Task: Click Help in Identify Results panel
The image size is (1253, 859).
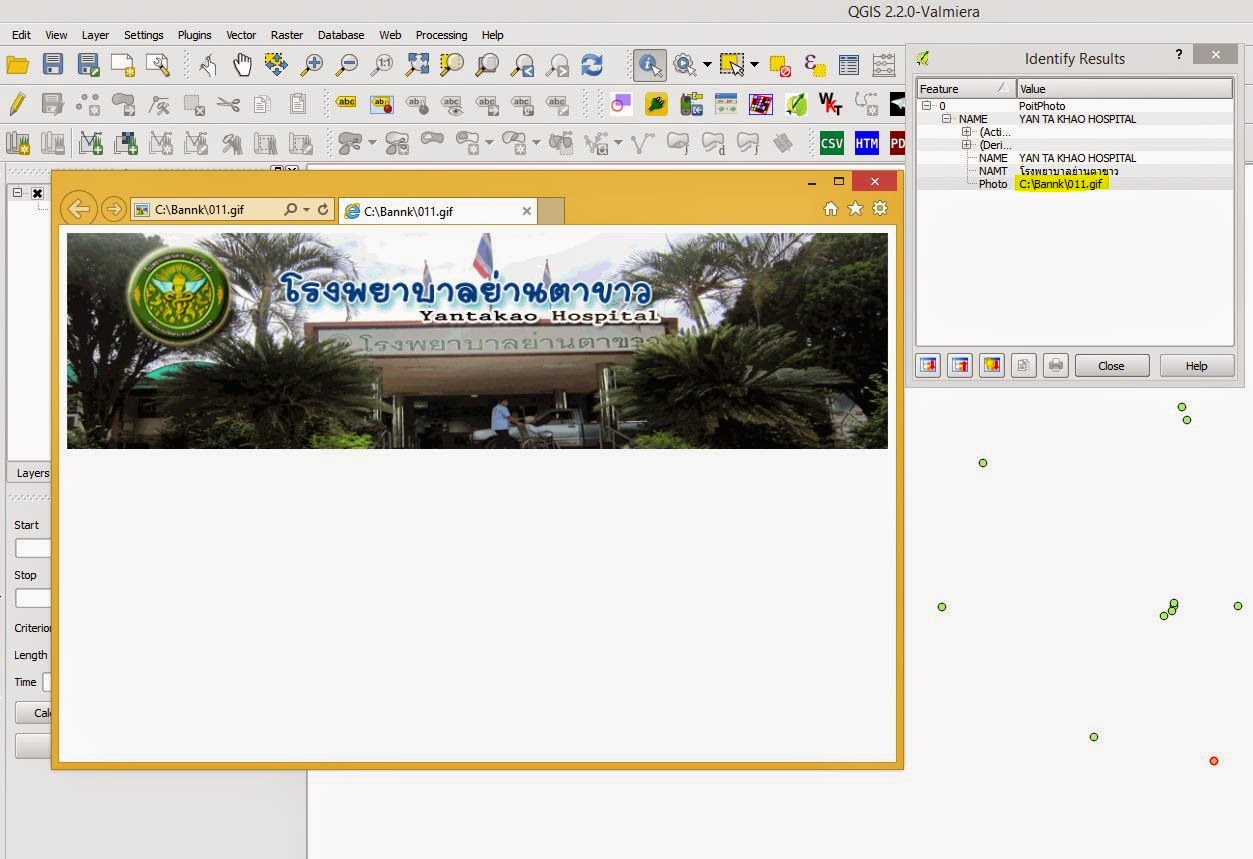Action: point(1196,366)
